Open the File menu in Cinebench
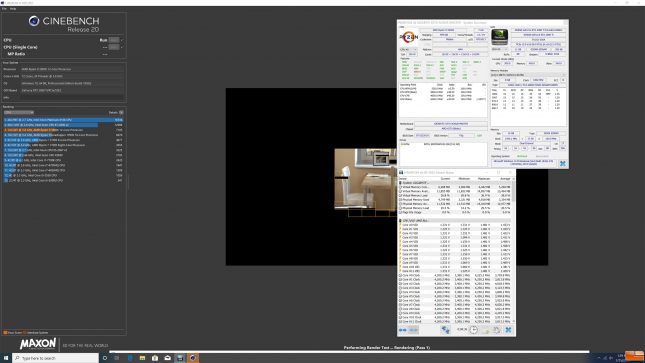This screenshot has height=363, width=645. pyautogui.click(x=4, y=9)
